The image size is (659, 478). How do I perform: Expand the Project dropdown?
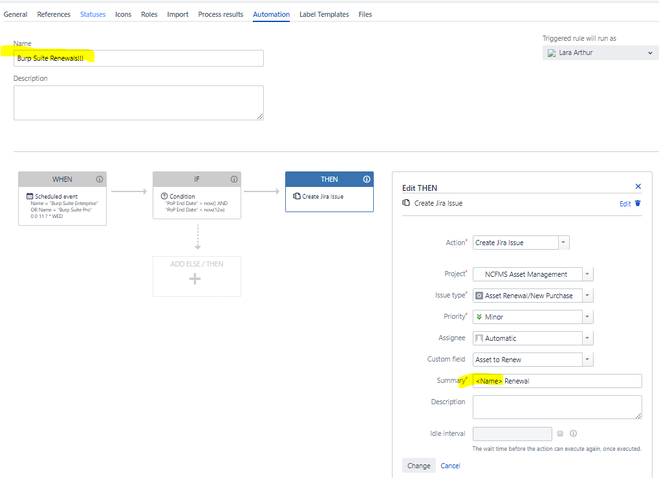tap(588, 274)
